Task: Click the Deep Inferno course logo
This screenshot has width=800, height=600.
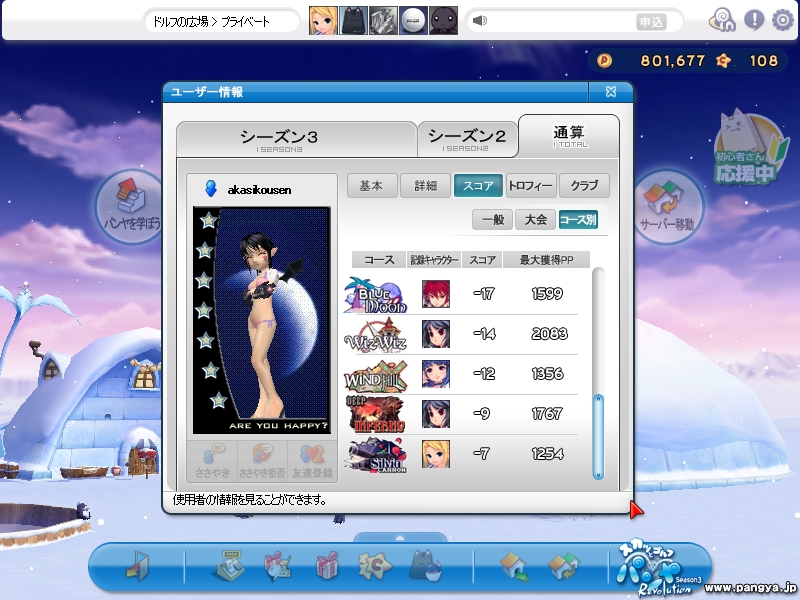Action: [x=376, y=415]
